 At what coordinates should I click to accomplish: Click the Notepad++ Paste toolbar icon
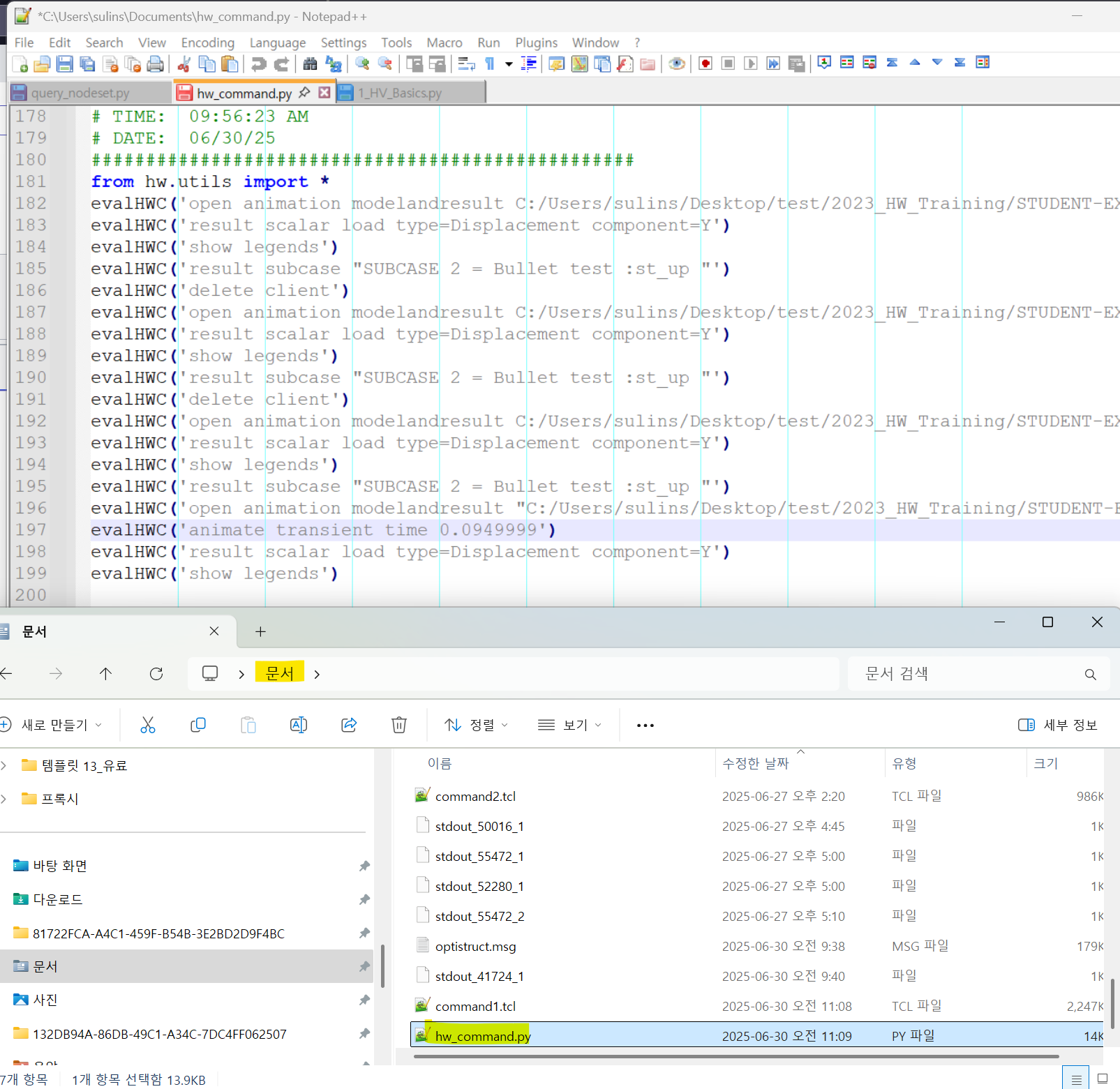[x=229, y=64]
